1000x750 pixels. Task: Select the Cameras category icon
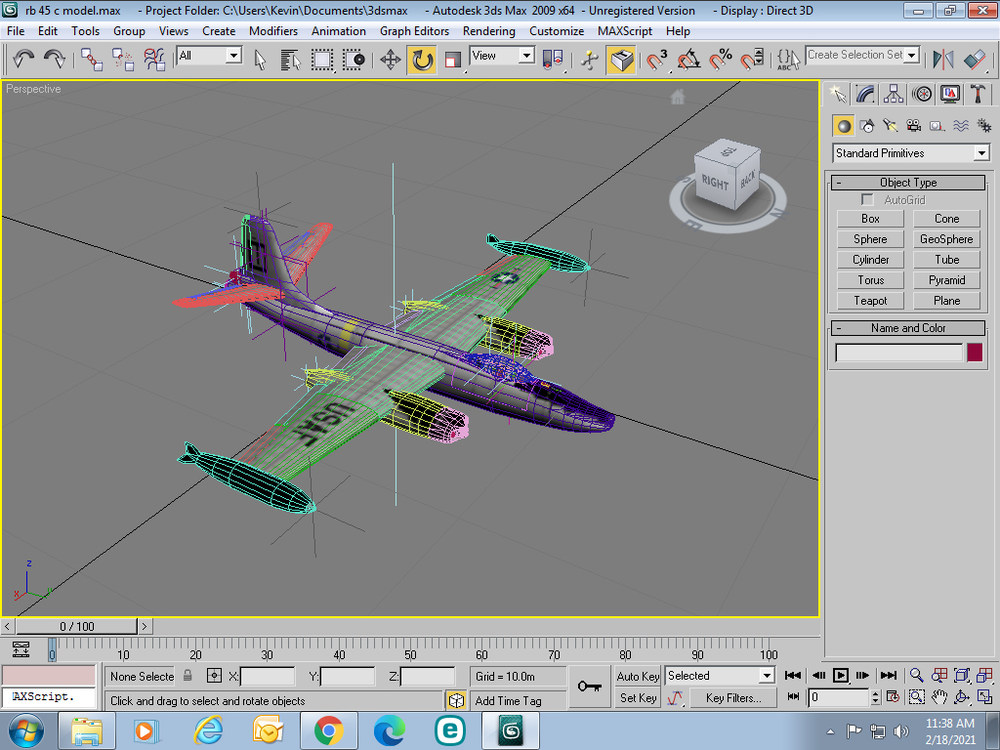(914, 126)
